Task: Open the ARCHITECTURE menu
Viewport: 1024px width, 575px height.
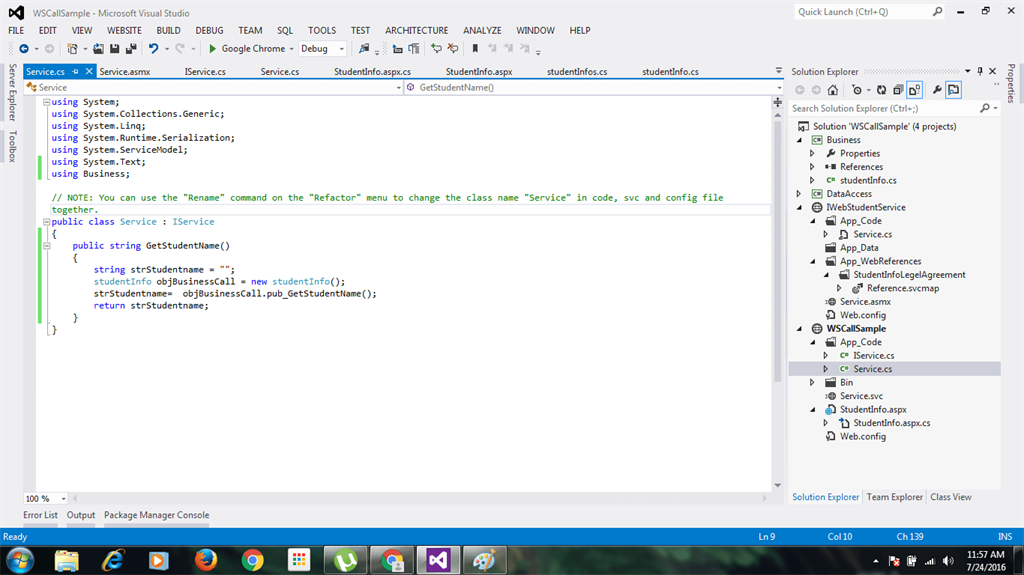Action: (x=416, y=30)
